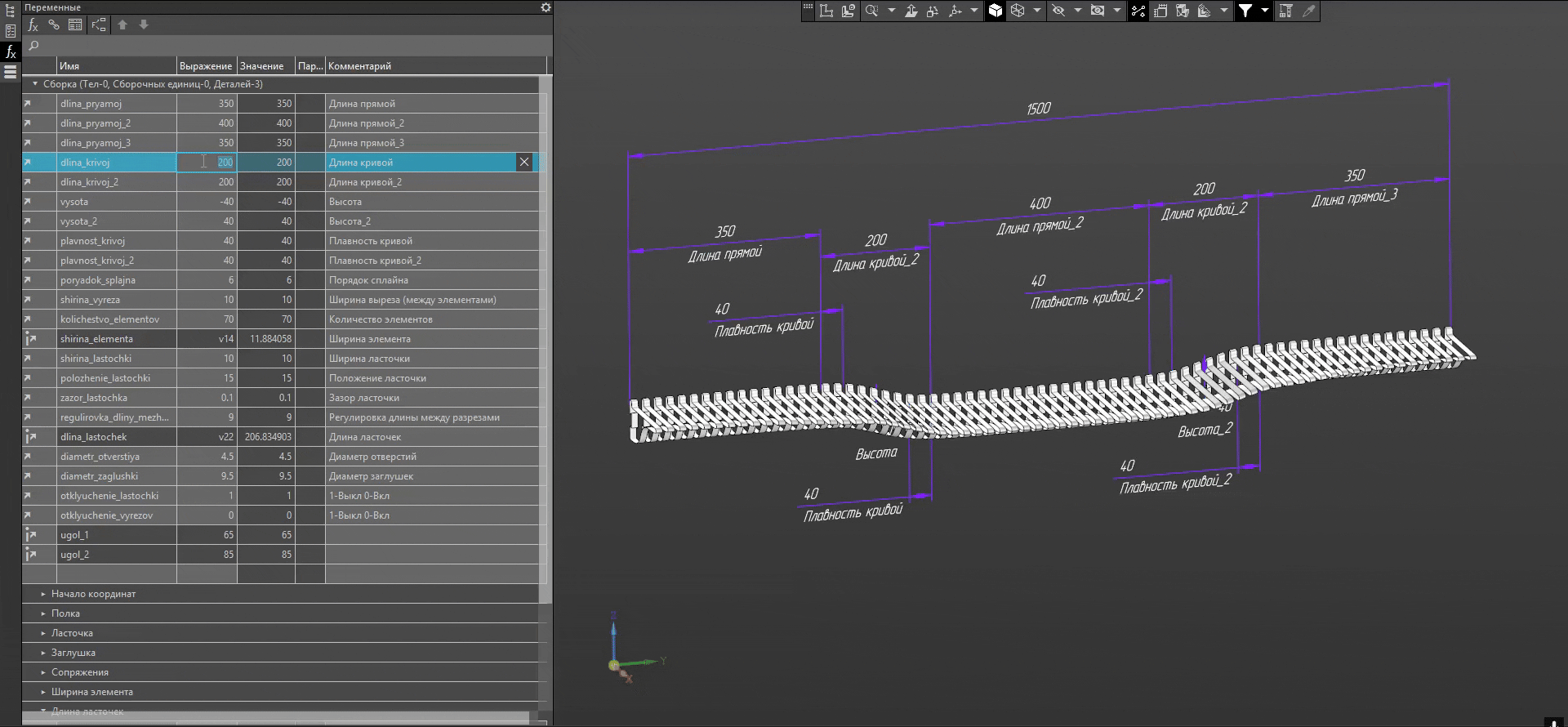Click the shaded solid cube display icon

click(996, 11)
